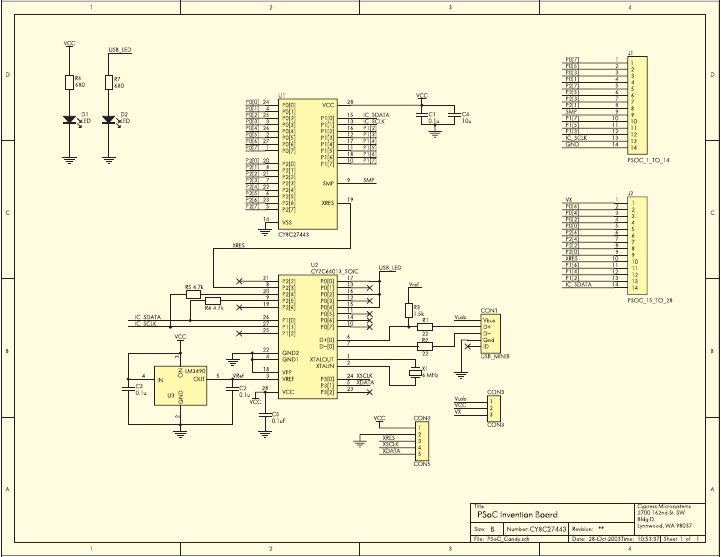
Task: Click the CON2 five-pin connector
Action: click(x=423, y=441)
